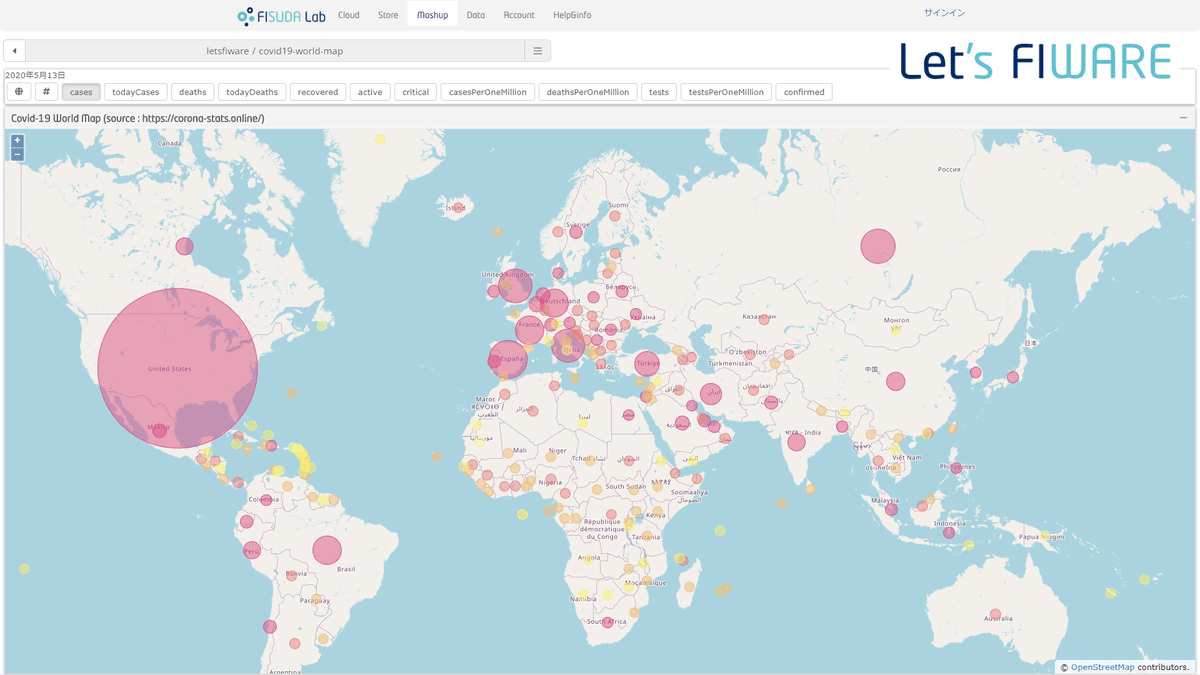Open the OpenStreetMap attribution link

[1103, 667]
